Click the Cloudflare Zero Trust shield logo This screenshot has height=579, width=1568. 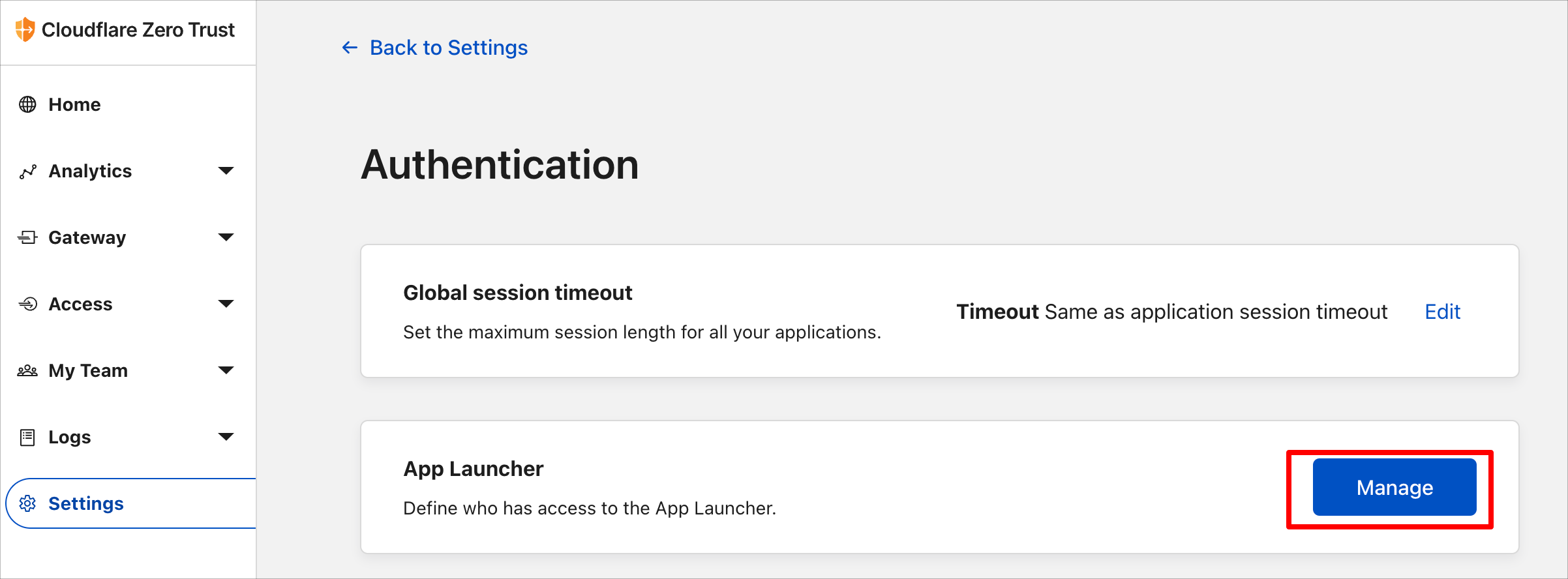pyautogui.click(x=25, y=29)
